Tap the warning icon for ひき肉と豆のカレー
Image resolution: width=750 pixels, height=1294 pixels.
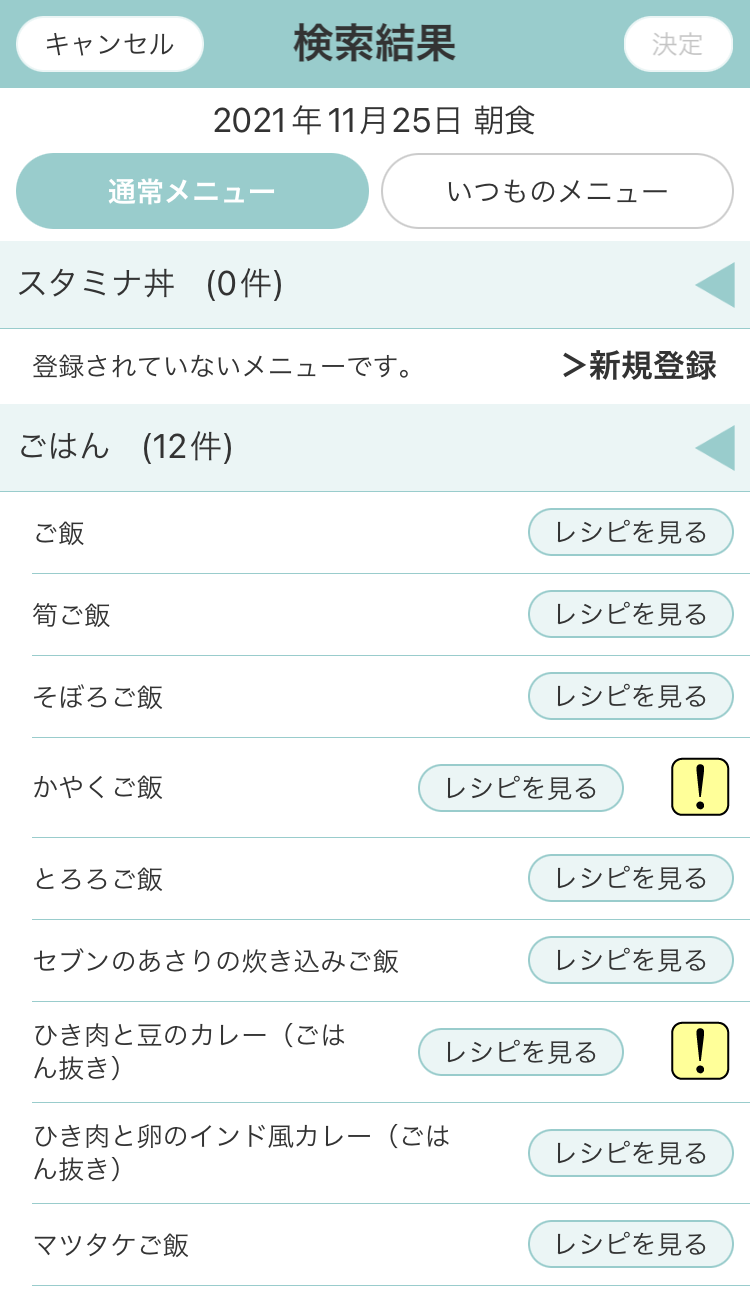point(699,1051)
